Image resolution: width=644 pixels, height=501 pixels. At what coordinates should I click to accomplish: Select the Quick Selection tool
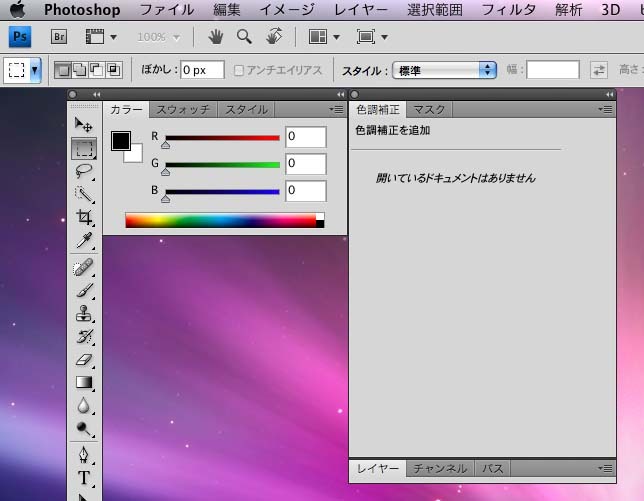click(x=84, y=194)
